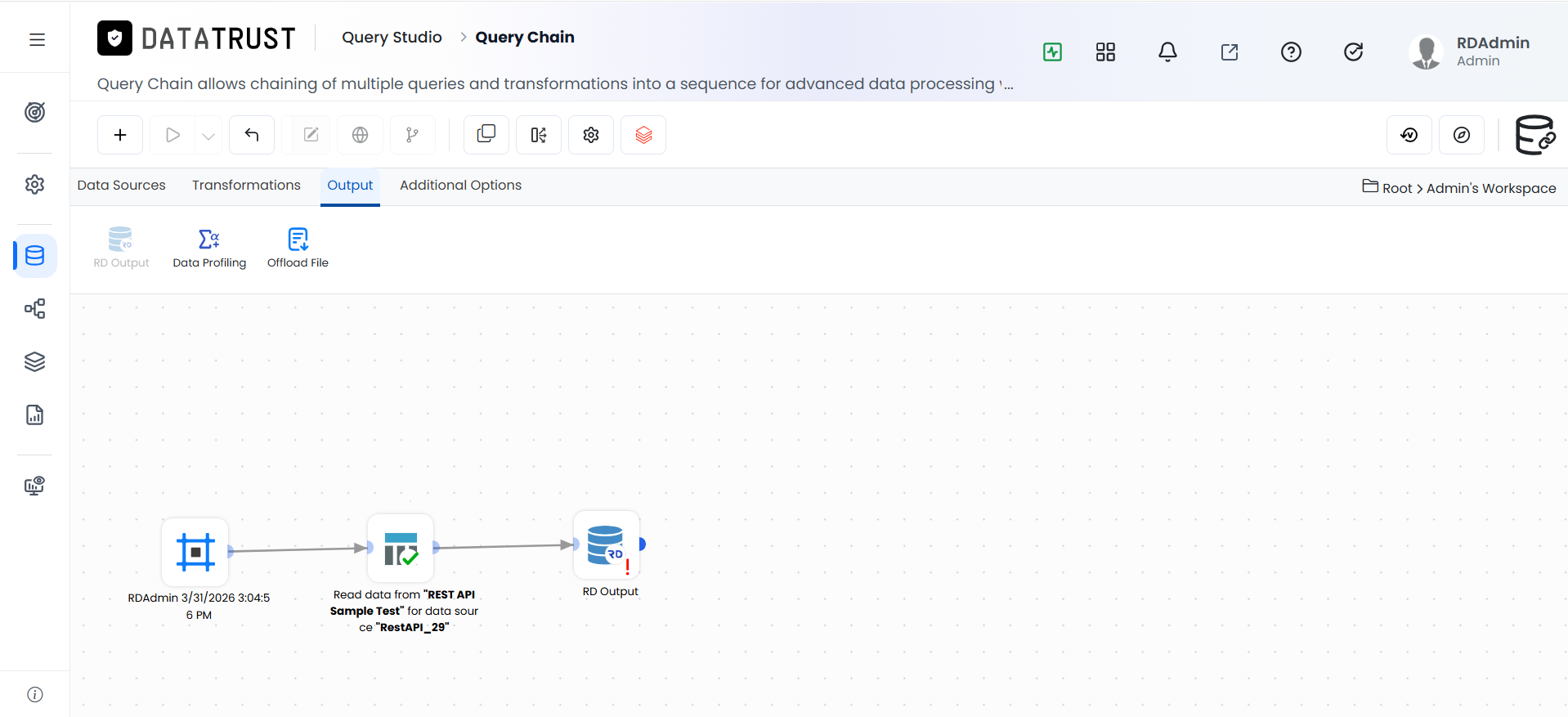
Task: Select the RD Output node on canvas
Action: 607,544
